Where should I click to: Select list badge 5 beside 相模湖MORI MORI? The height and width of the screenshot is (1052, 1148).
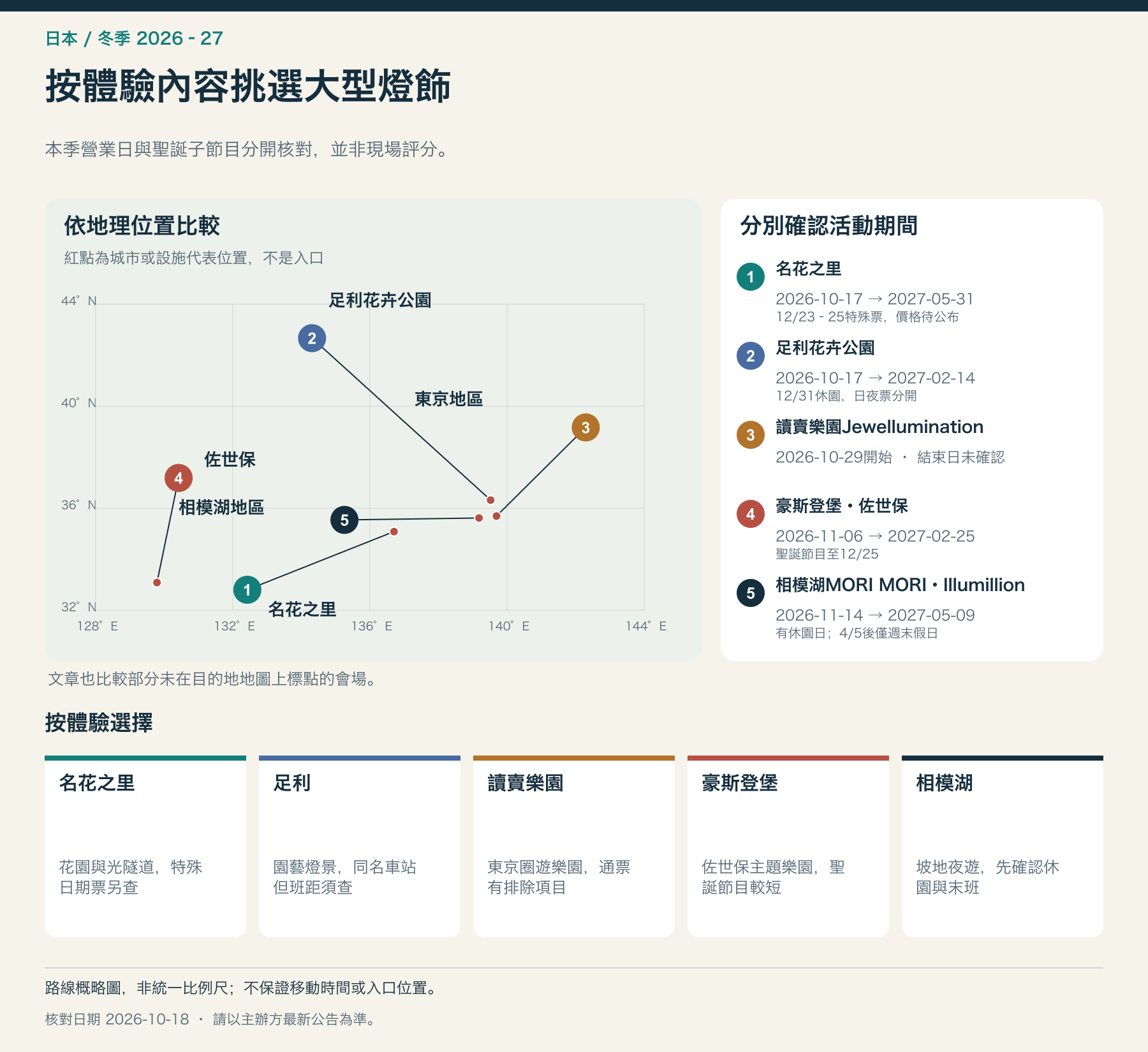pyautogui.click(x=751, y=593)
